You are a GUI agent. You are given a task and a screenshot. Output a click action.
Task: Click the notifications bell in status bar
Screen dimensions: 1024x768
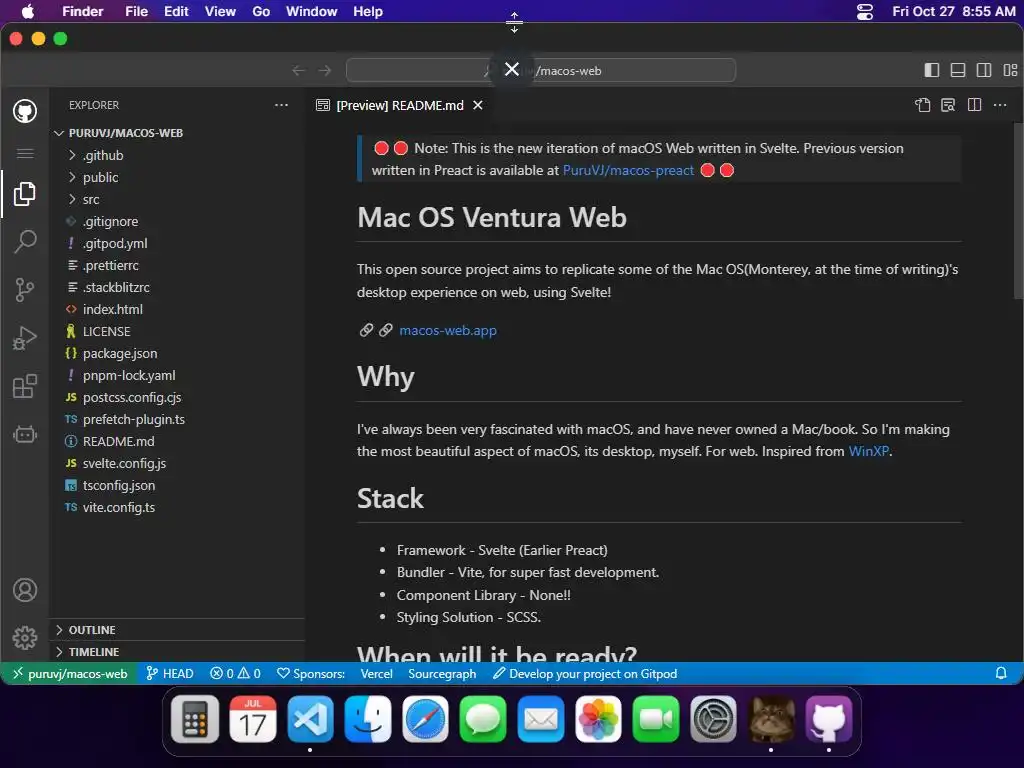pyautogui.click(x=1000, y=673)
